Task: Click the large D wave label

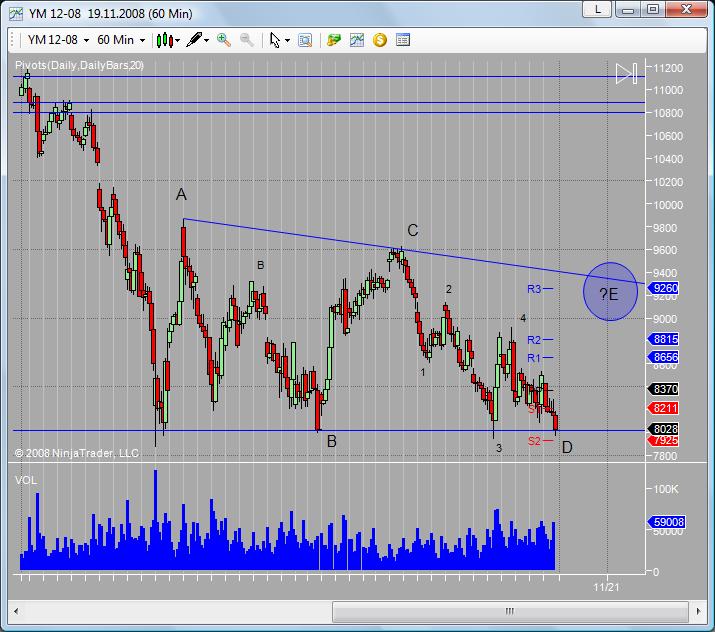Action: tap(567, 447)
